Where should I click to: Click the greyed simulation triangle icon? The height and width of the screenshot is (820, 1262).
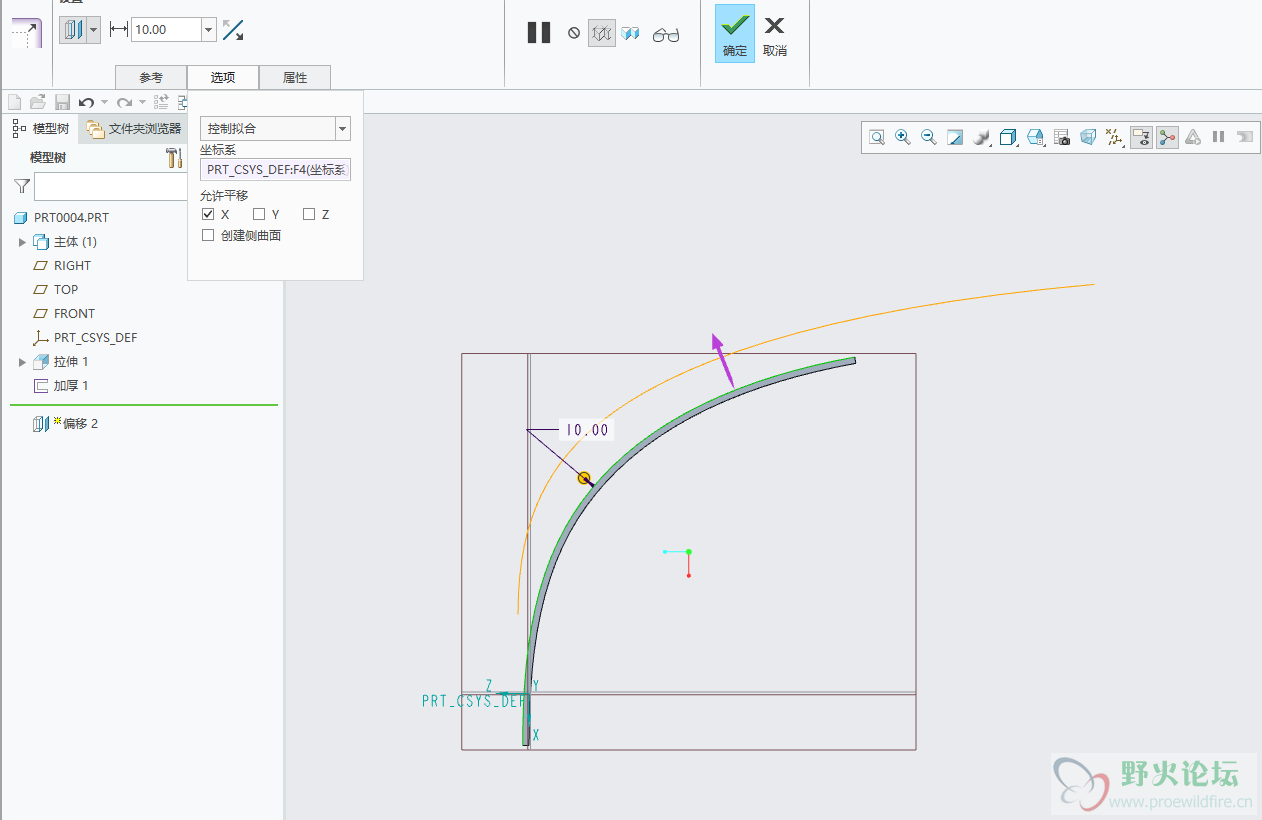[1193, 137]
